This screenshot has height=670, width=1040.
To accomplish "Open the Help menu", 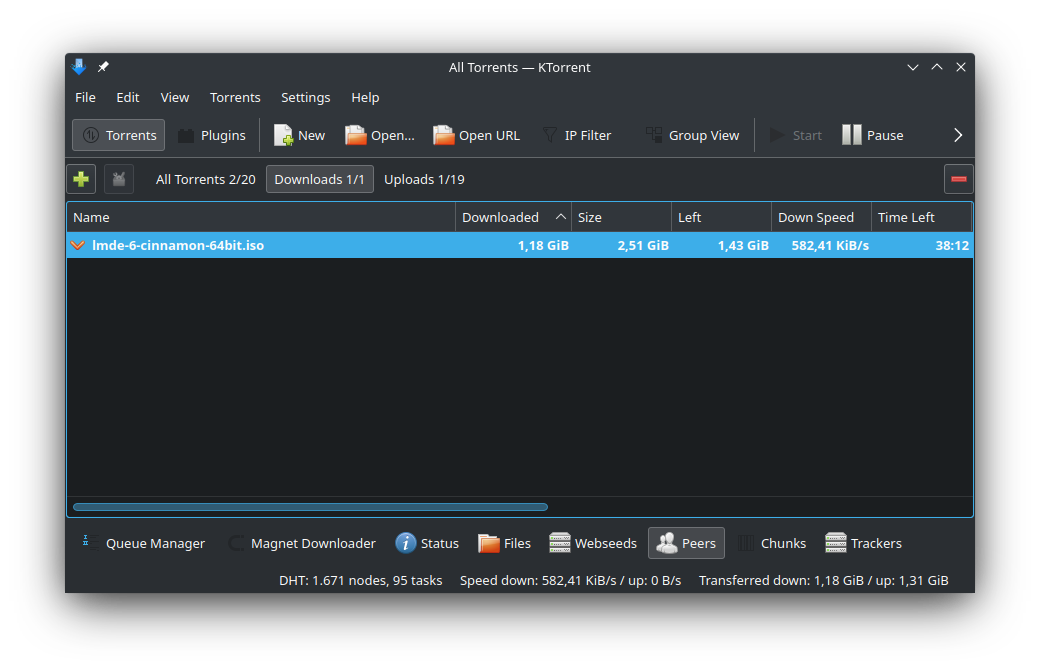I will coord(365,98).
